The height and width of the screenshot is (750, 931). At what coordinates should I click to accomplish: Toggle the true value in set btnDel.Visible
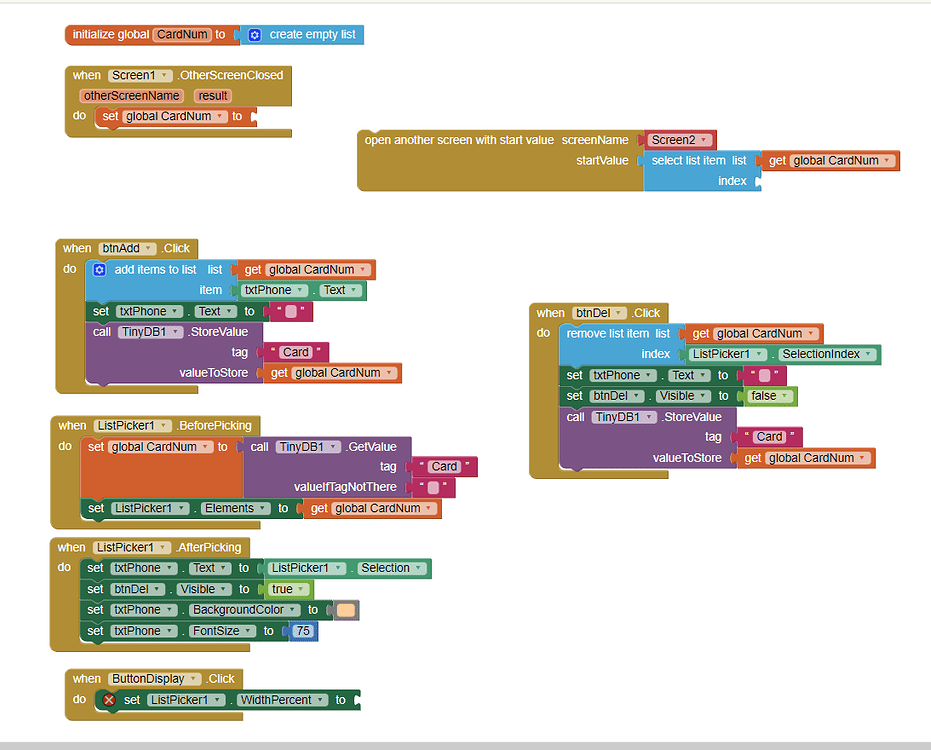point(287,588)
